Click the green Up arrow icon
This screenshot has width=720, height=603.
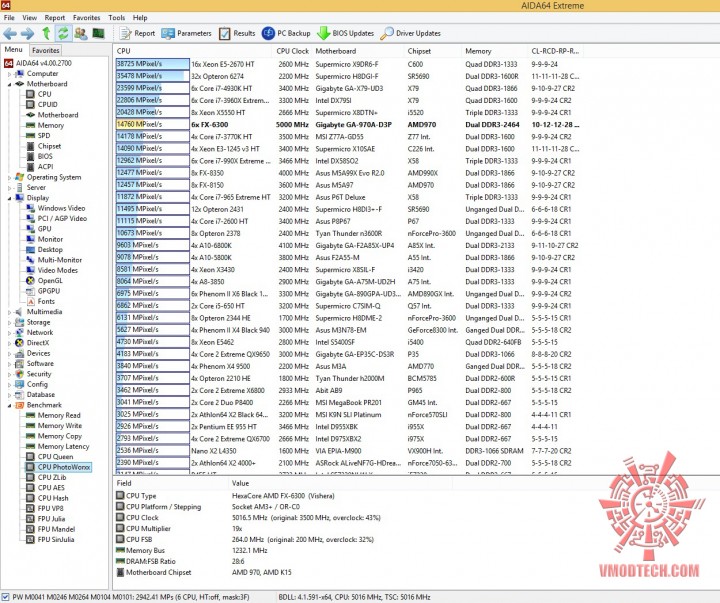tap(46, 33)
